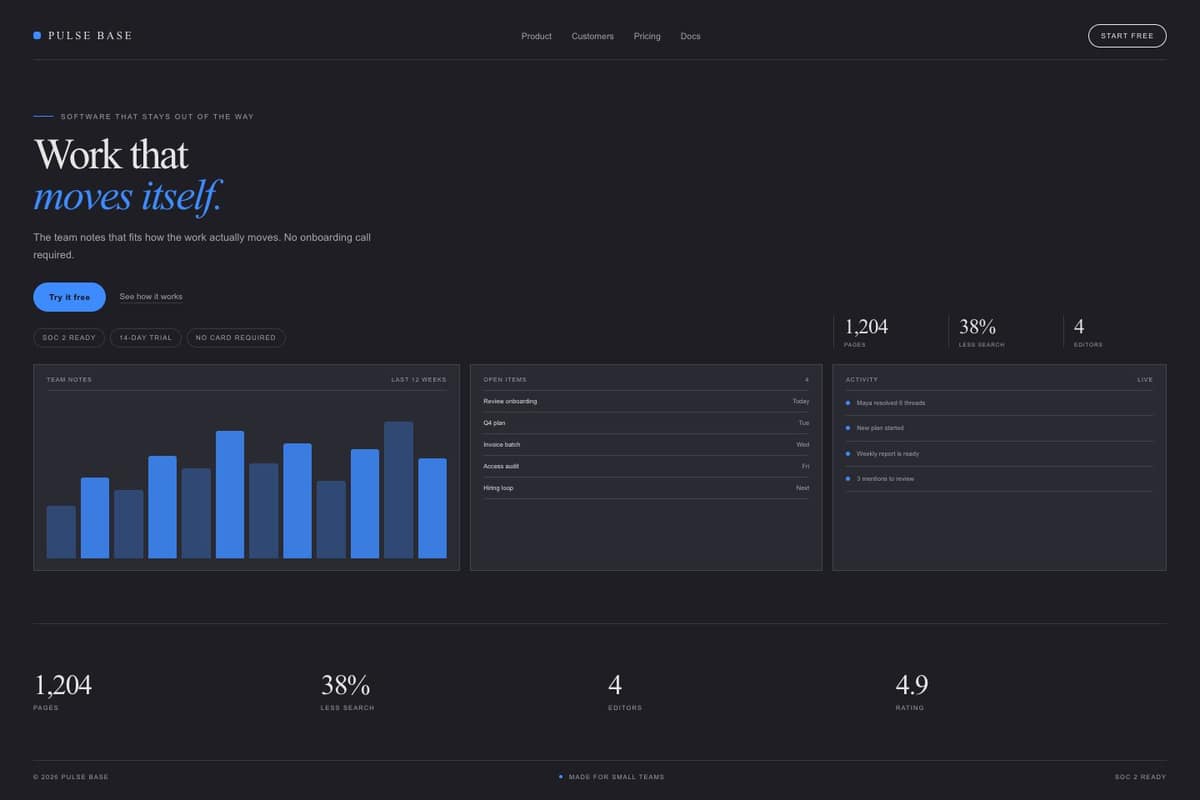Click the Fri due label
Image resolution: width=1200 pixels, height=800 pixels.
806,466
